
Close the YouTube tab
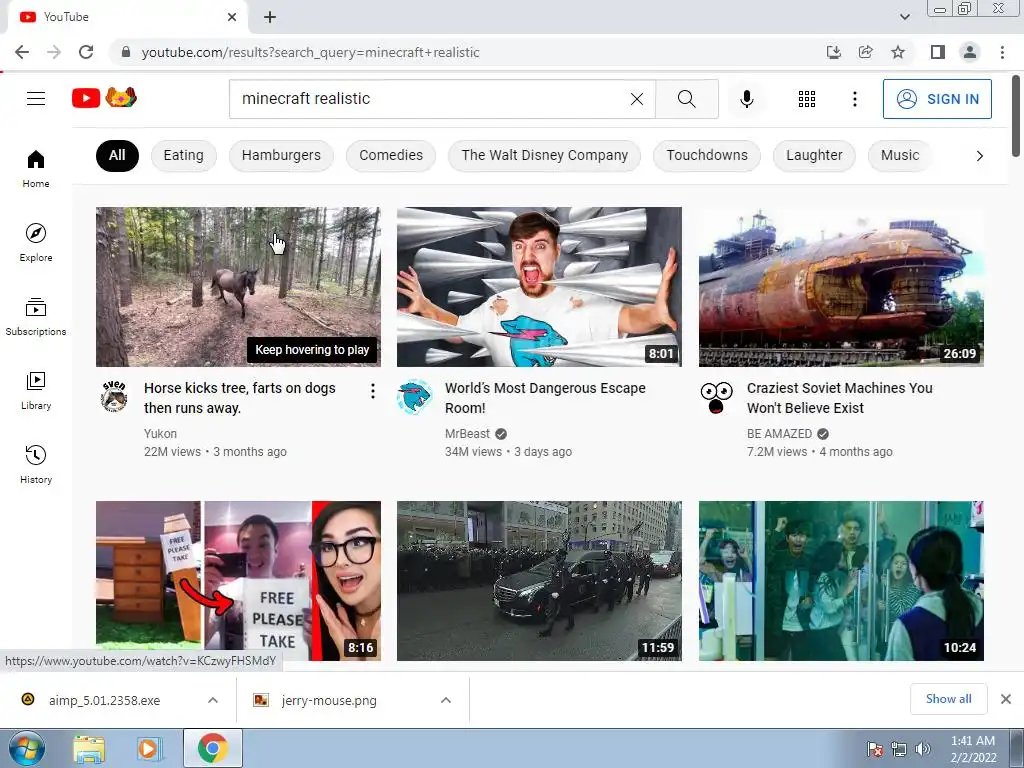[x=232, y=17]
